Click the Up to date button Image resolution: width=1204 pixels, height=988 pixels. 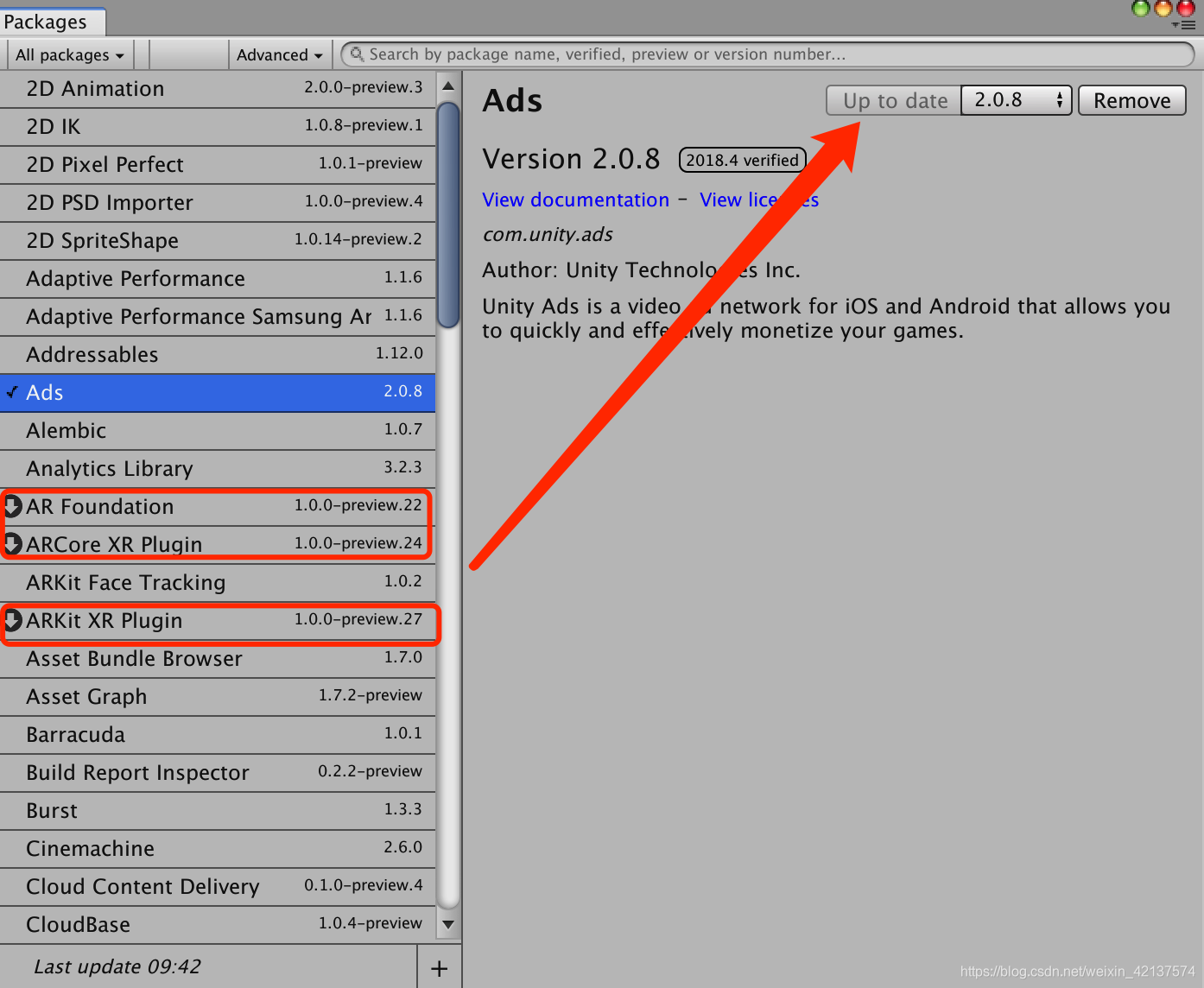pos(894,100)
